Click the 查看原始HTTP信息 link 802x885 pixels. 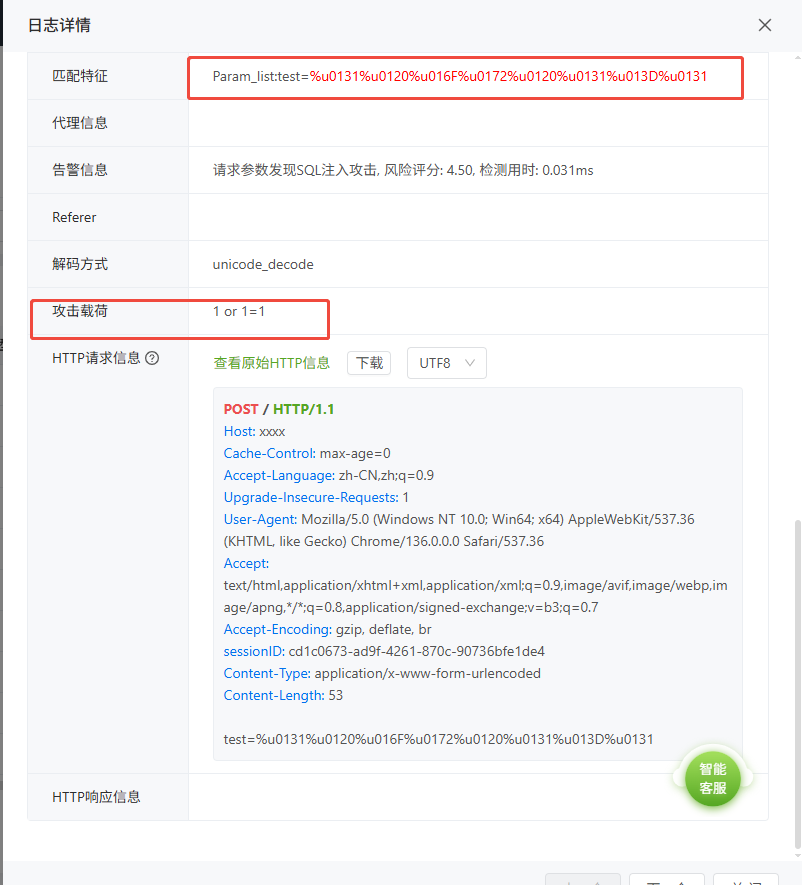(272, 363)
